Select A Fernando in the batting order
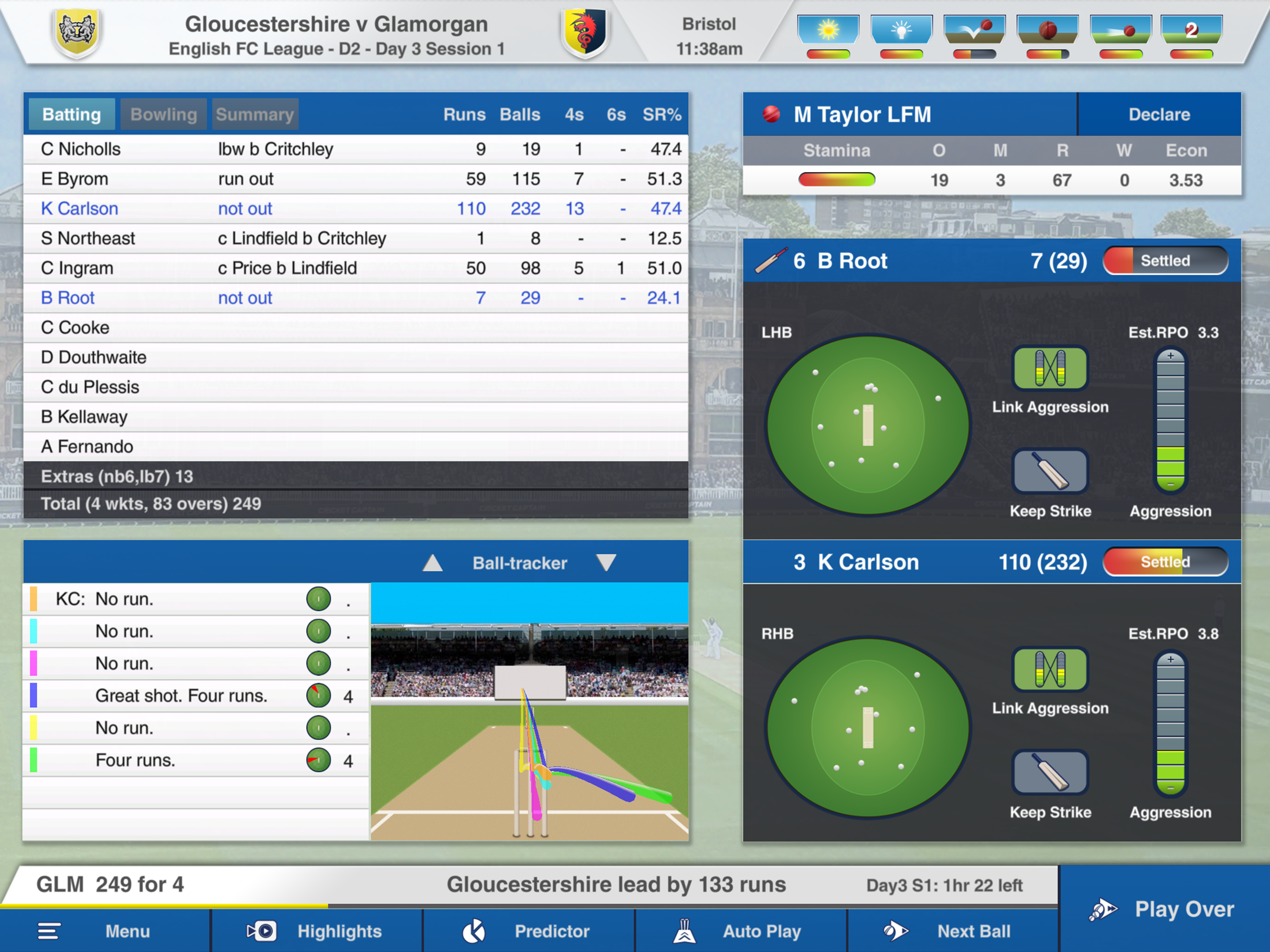The image size is (1270, 952). 356,446
